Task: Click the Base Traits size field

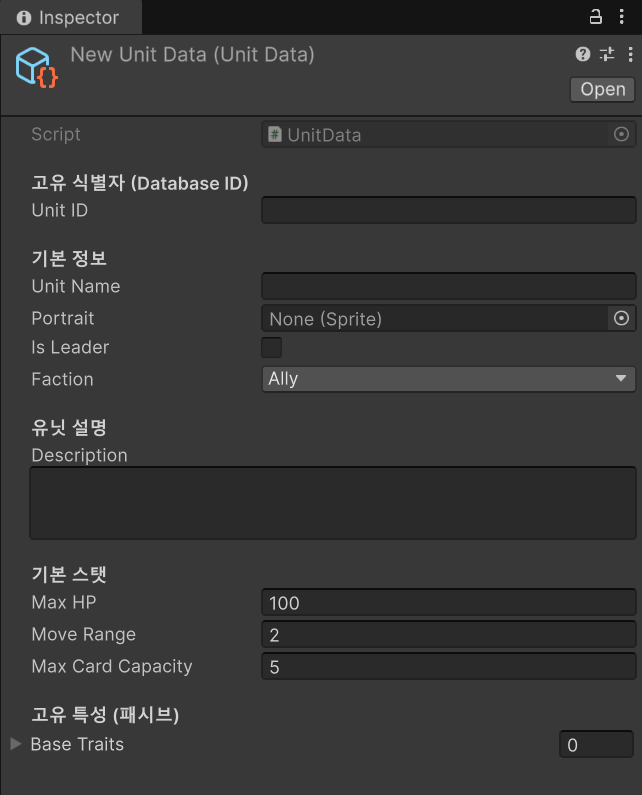Action: tap(596, 744)
